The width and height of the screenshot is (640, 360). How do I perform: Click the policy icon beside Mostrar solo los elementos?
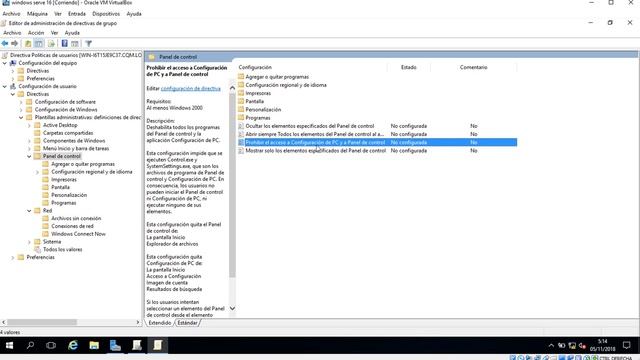[x=241, y=151]
